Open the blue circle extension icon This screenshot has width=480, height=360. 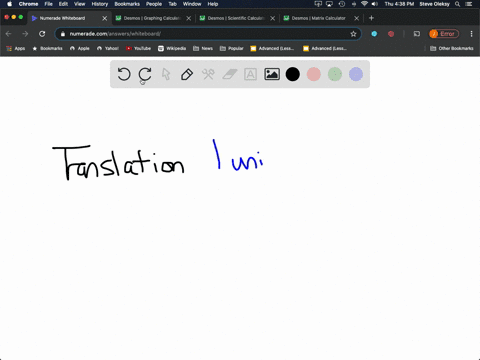[374, 34]
